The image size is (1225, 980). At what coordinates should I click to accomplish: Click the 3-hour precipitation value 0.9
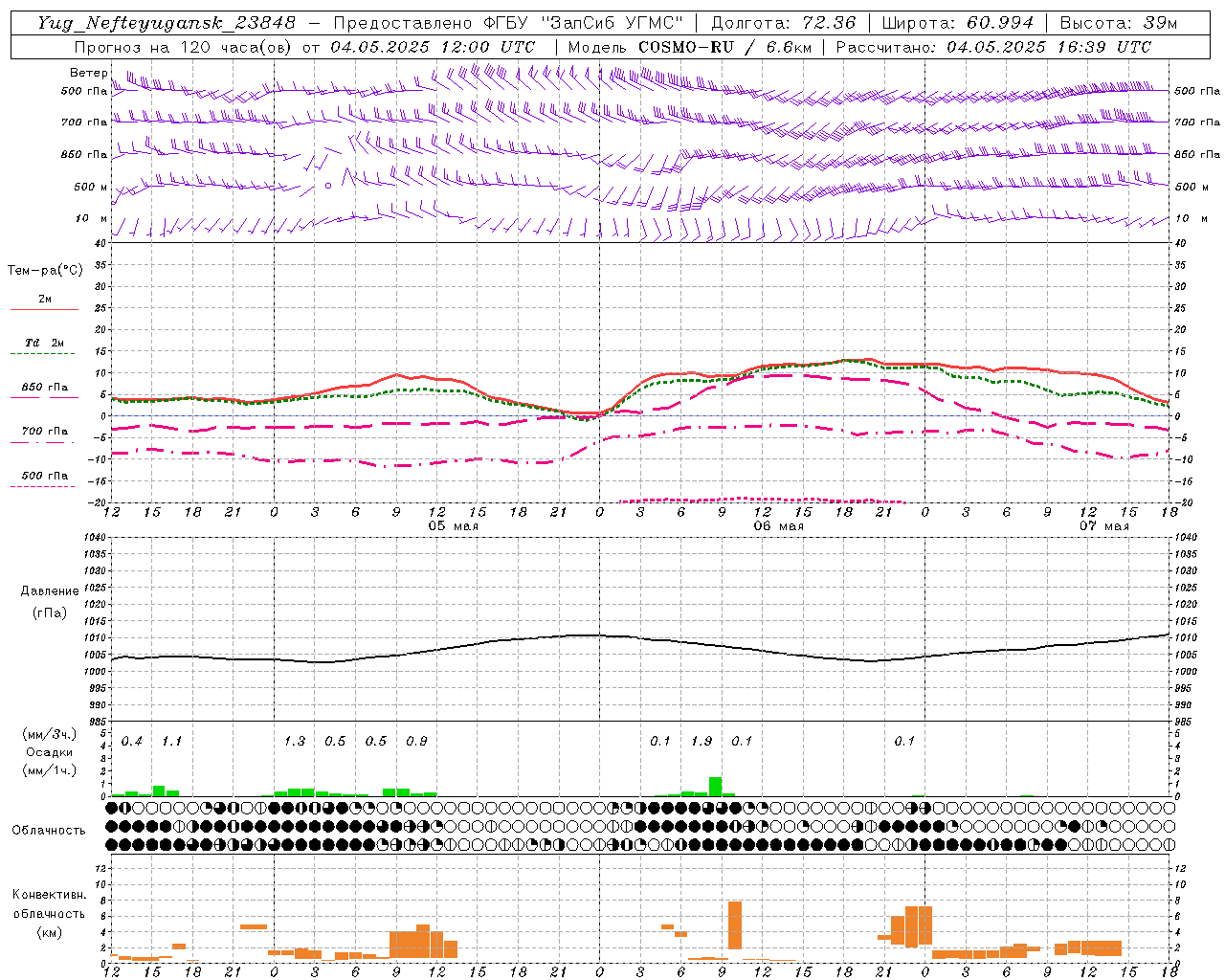[x=416, y=742]
